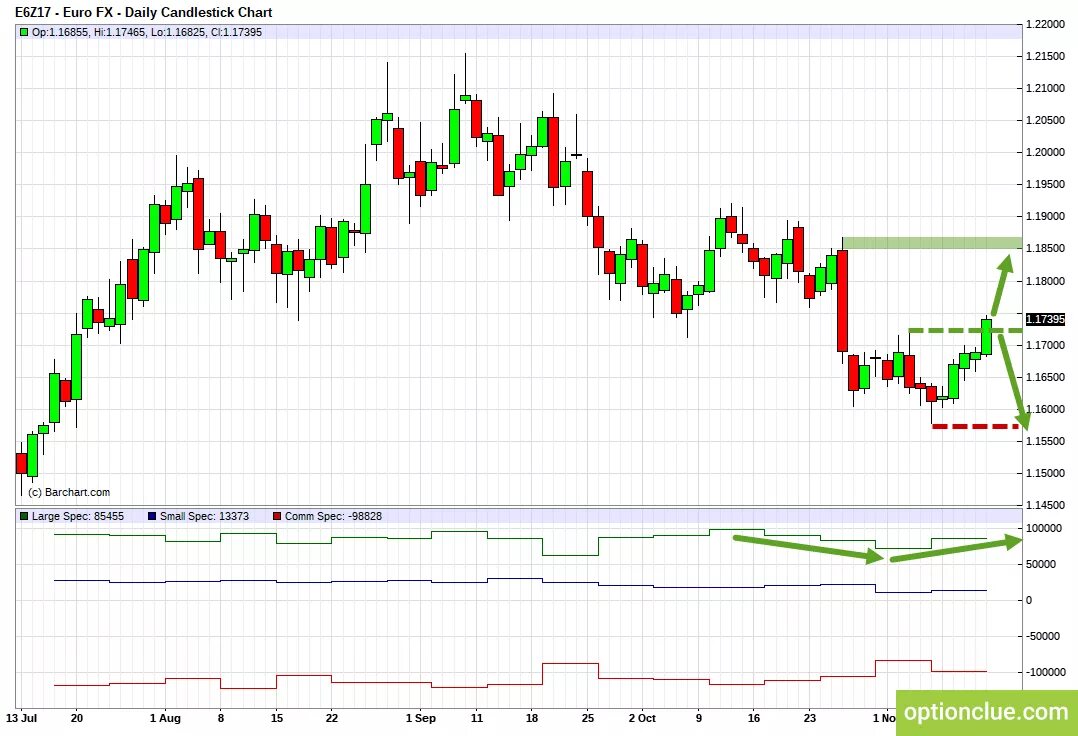The image size is (1078, 736).
Task: Click the 1.19500 price axis label
Action: pos(1045,185)
